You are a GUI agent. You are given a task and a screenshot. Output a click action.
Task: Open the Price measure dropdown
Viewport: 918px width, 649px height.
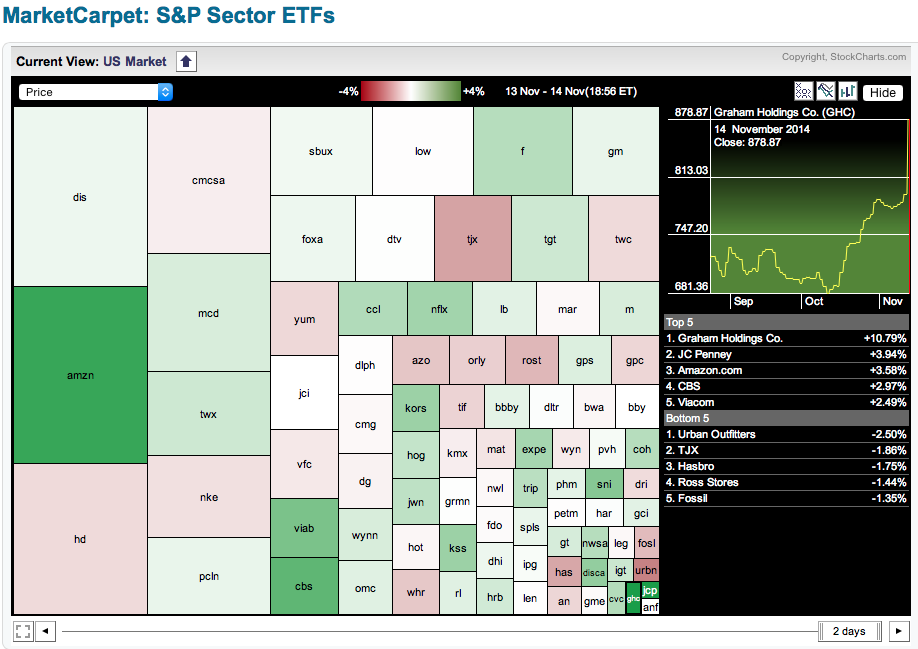pos(96,92)
